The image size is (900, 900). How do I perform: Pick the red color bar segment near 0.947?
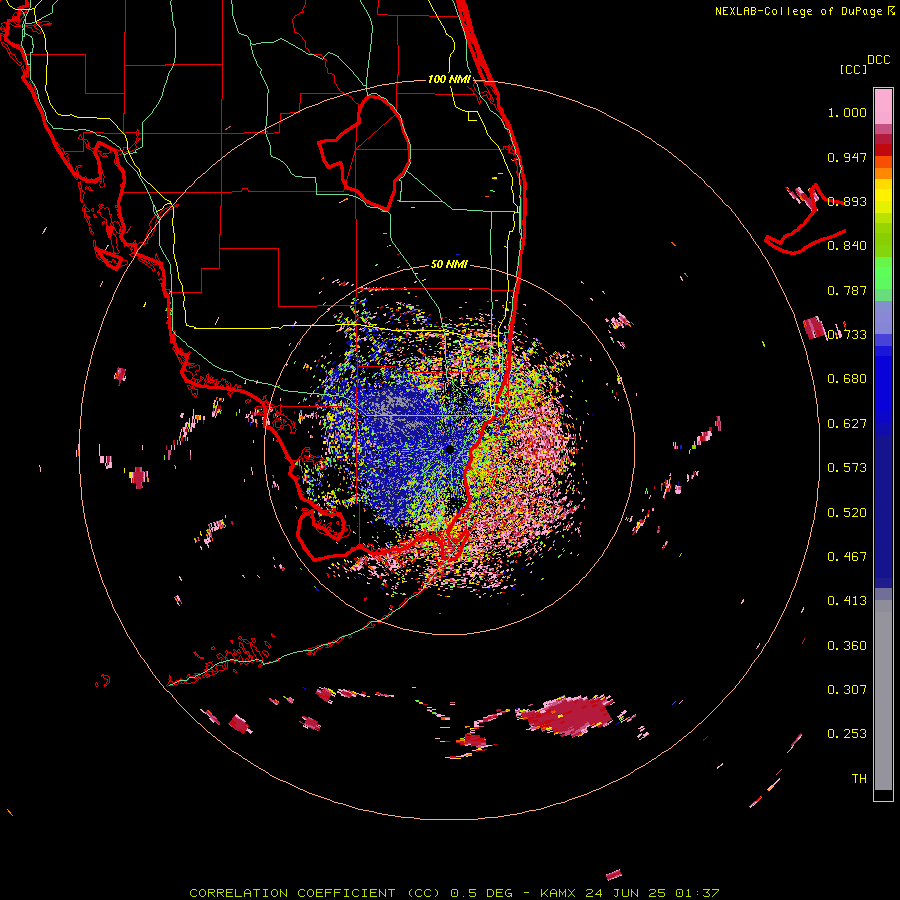[883, 150]
